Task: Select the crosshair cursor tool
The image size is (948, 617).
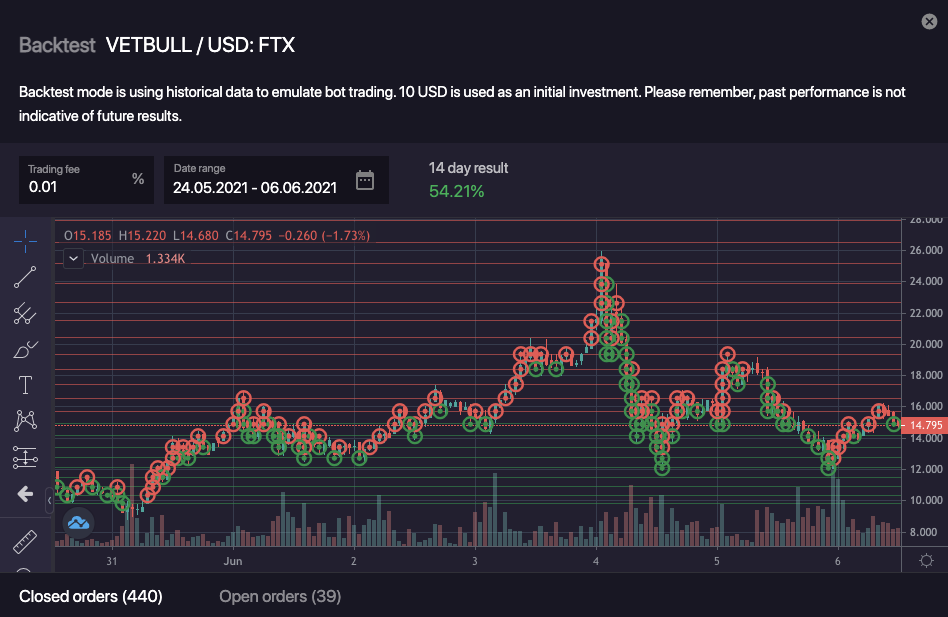Action: 26,241
